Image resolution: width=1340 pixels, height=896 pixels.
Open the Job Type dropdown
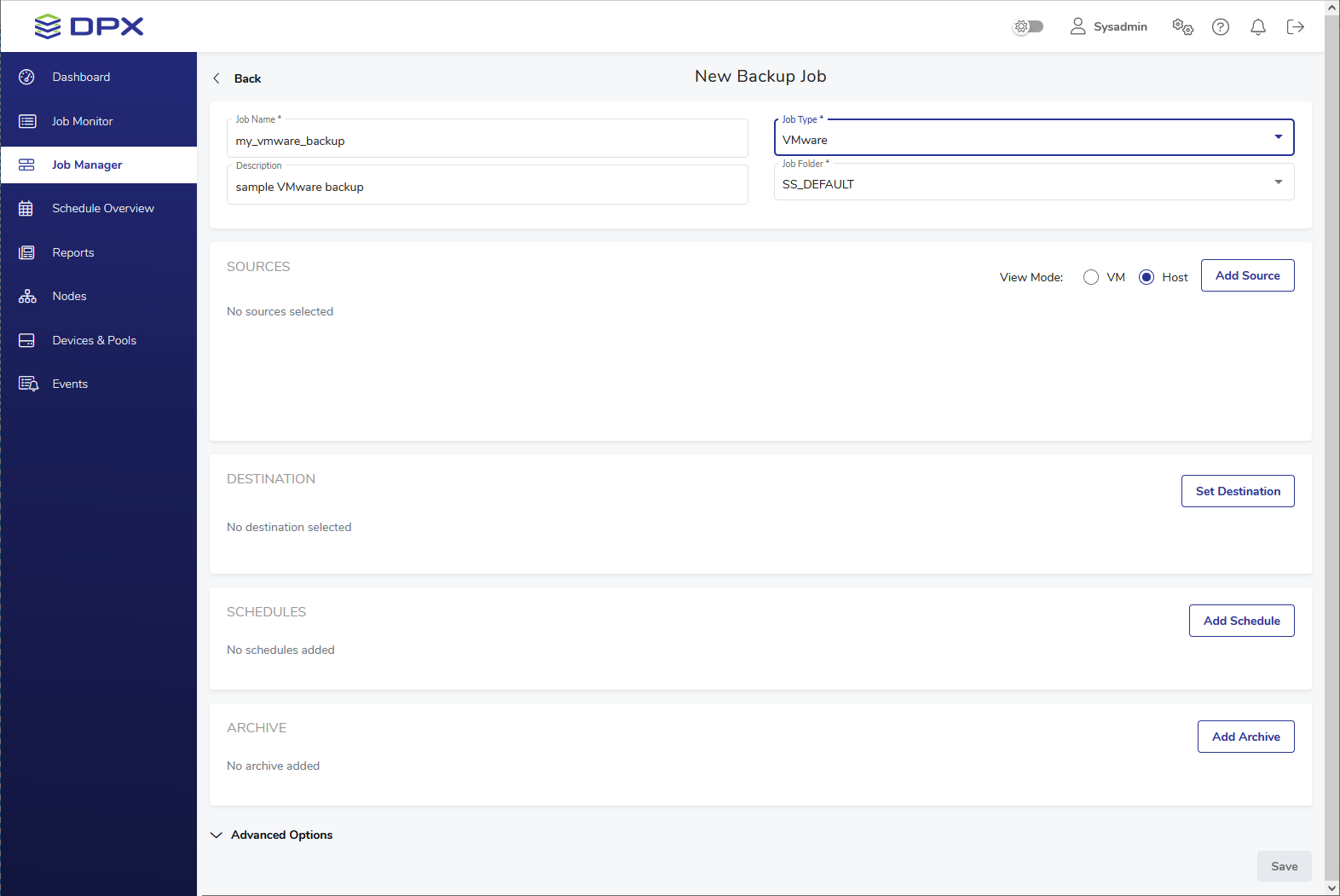click(x=1033, y=138)
